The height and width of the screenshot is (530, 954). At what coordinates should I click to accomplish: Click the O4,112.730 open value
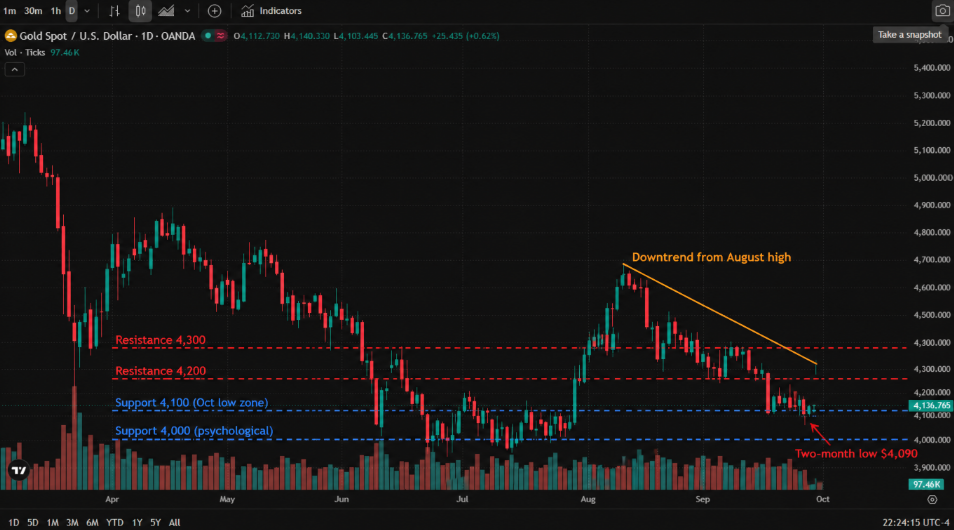pyautogui.click(x=257, y=36)
